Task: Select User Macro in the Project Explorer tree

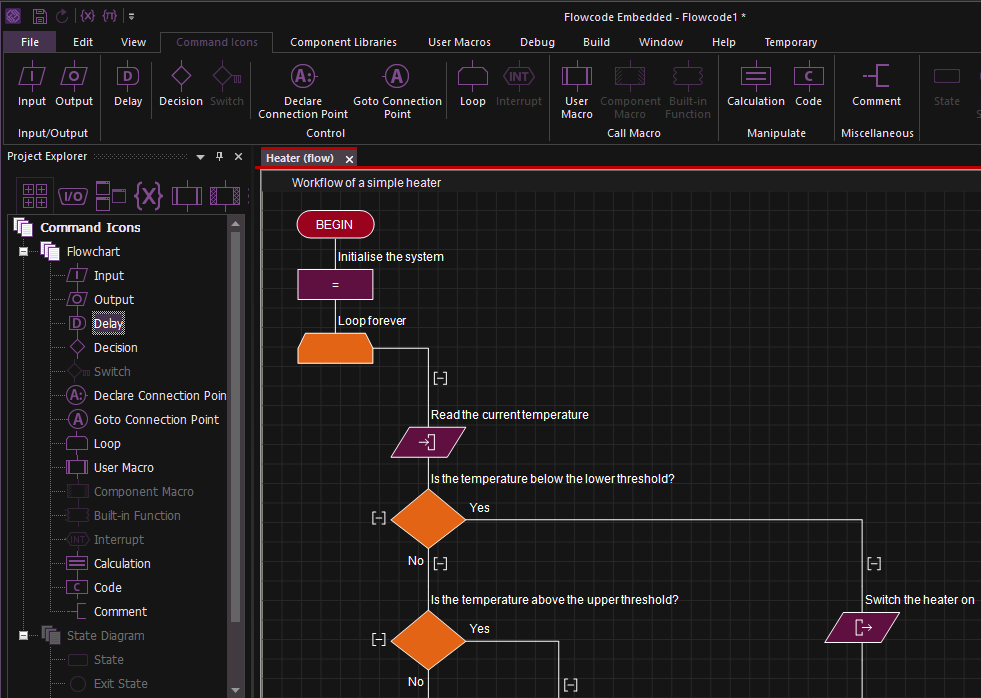Action: click(123, 468)
